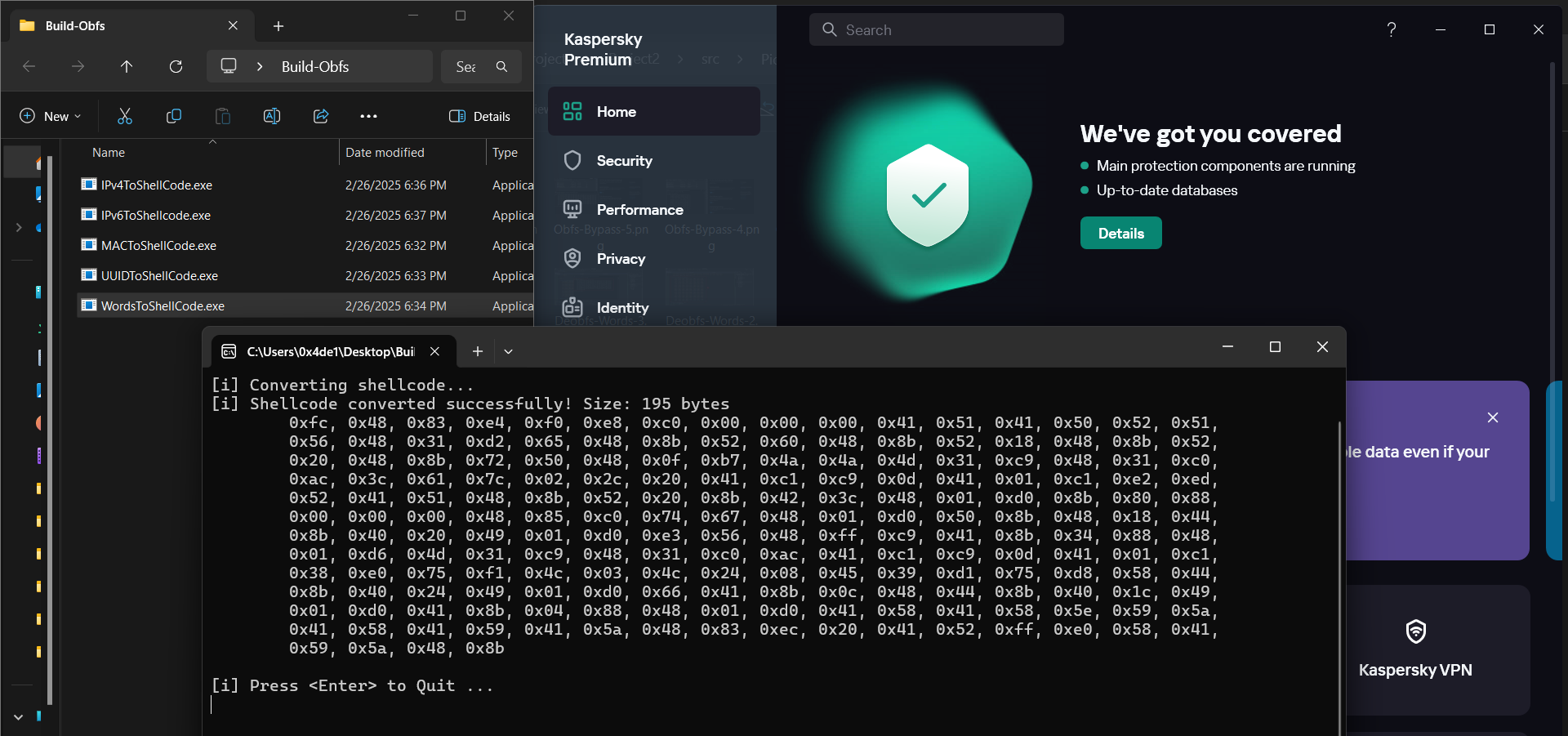Click the This PC monitor icon in address bar
Image resolution: width=1568 pixels, height=736 pixels.
[229, 66]
